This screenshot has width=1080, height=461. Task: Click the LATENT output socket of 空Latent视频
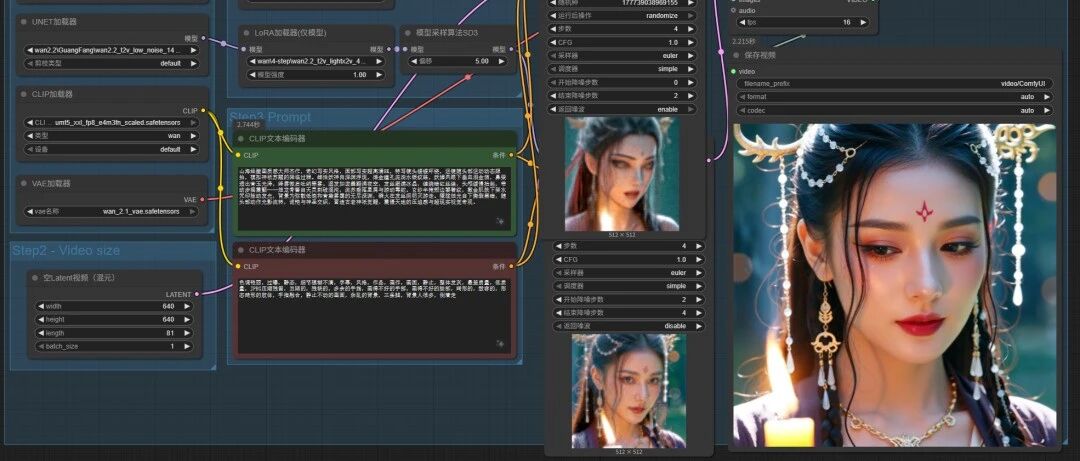coord(197,294)
